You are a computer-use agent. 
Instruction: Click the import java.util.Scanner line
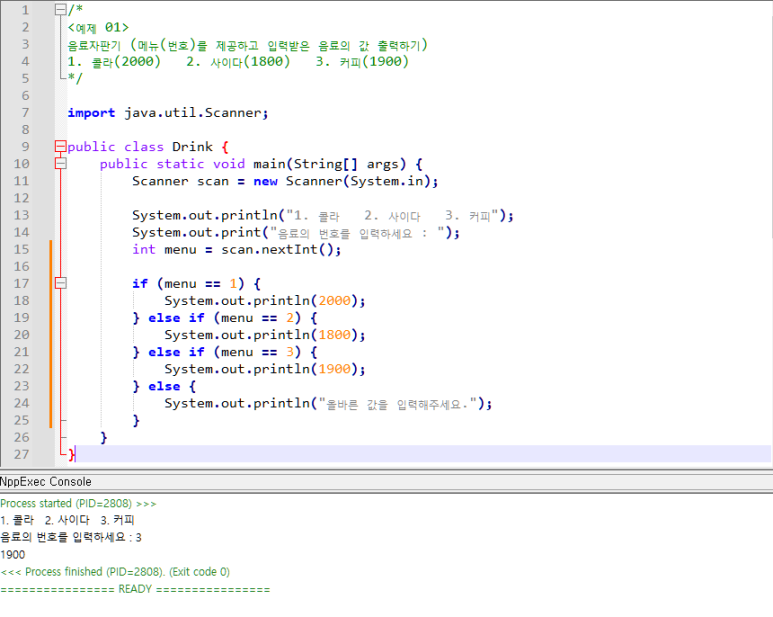(168, 113)
